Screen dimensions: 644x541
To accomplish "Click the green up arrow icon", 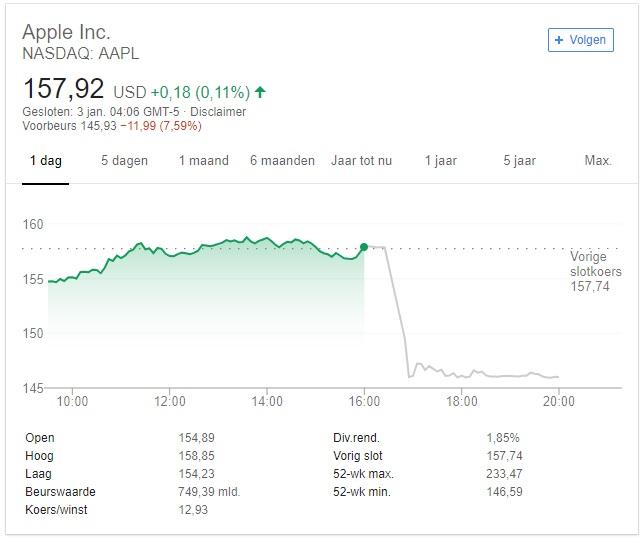I will (260, 92).
